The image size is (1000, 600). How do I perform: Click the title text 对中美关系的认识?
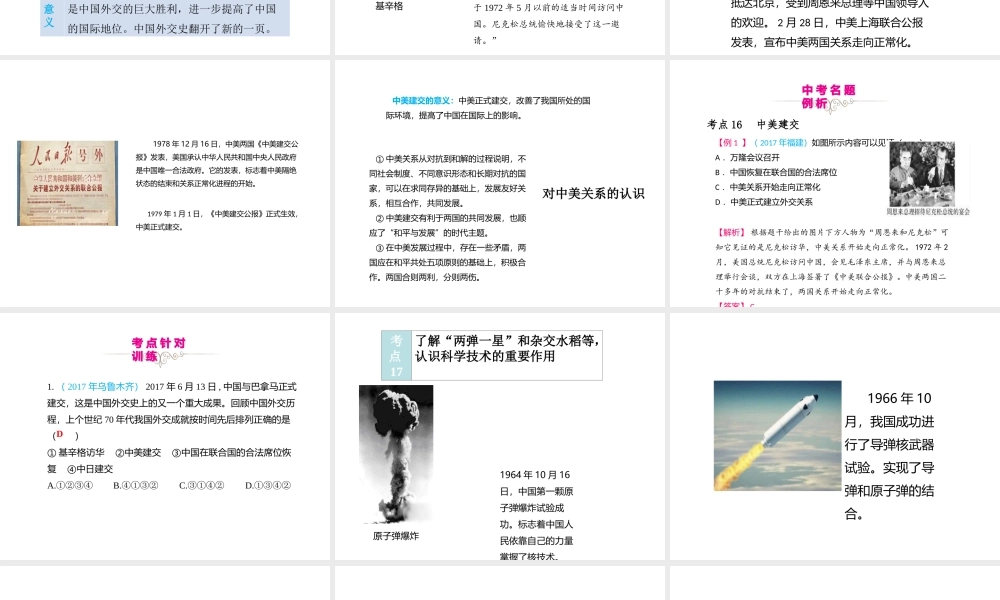[593, 194]
